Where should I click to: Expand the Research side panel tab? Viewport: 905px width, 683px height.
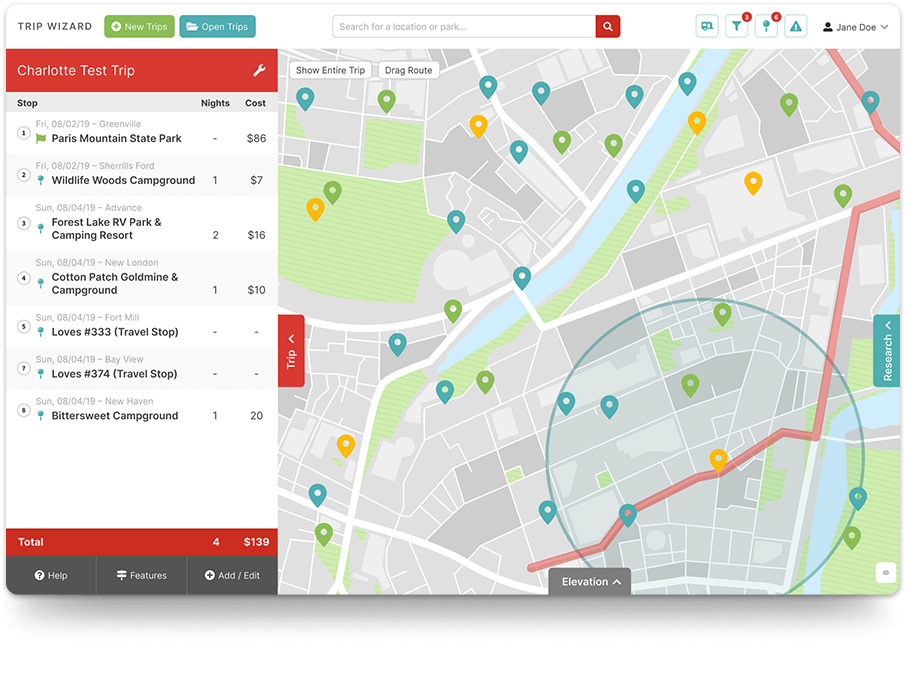coord(887,351)
